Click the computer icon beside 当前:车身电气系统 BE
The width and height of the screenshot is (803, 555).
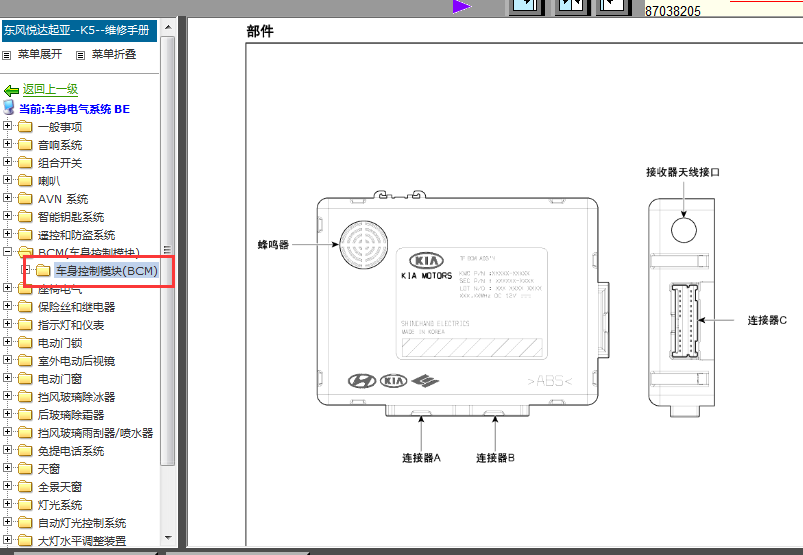[9, 108]
